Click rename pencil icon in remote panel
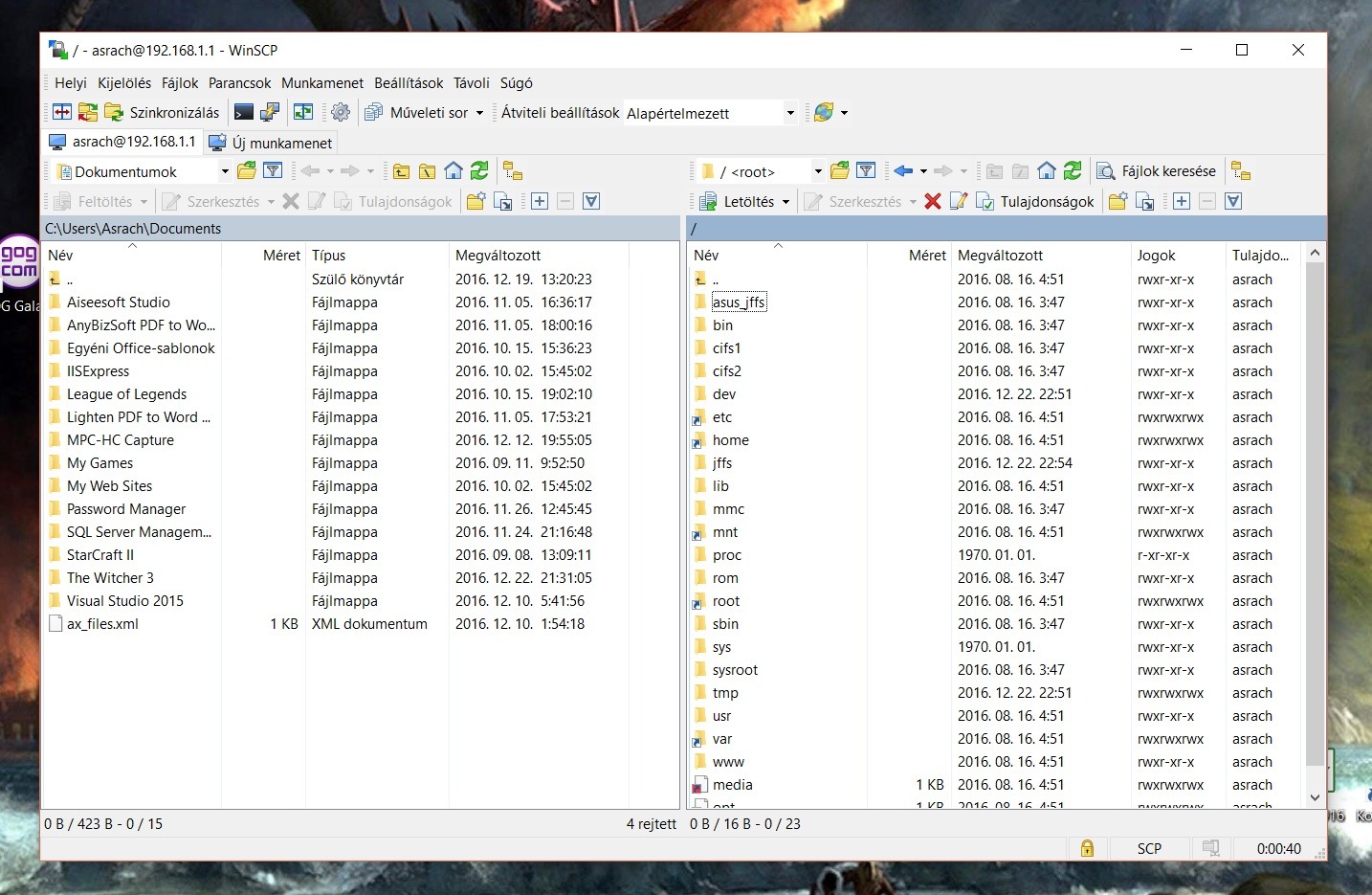This screenshot has height=895, width=1372. [959, 201]
